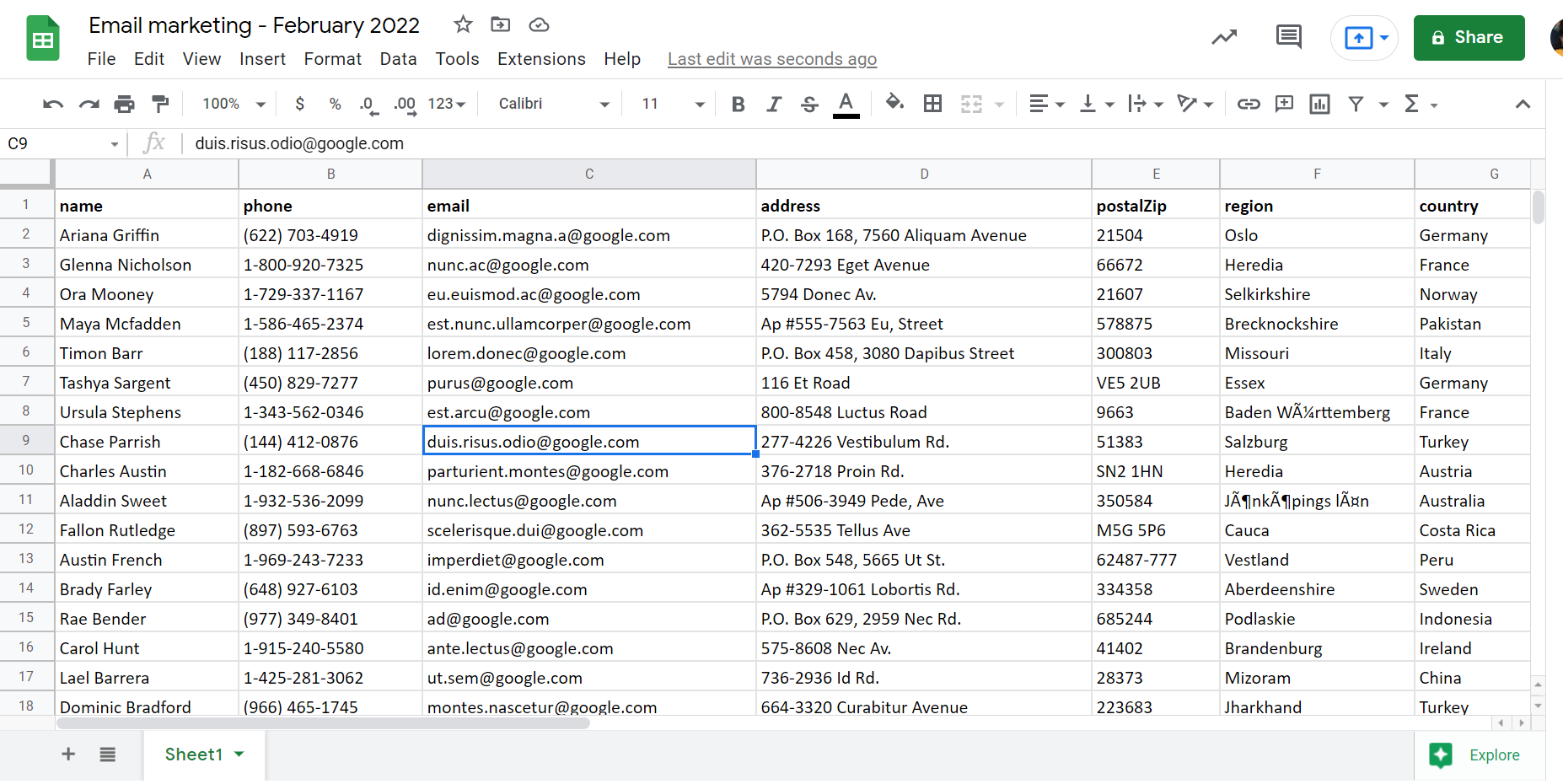
Task: Click the Print icon
Action: click(124, 104)
